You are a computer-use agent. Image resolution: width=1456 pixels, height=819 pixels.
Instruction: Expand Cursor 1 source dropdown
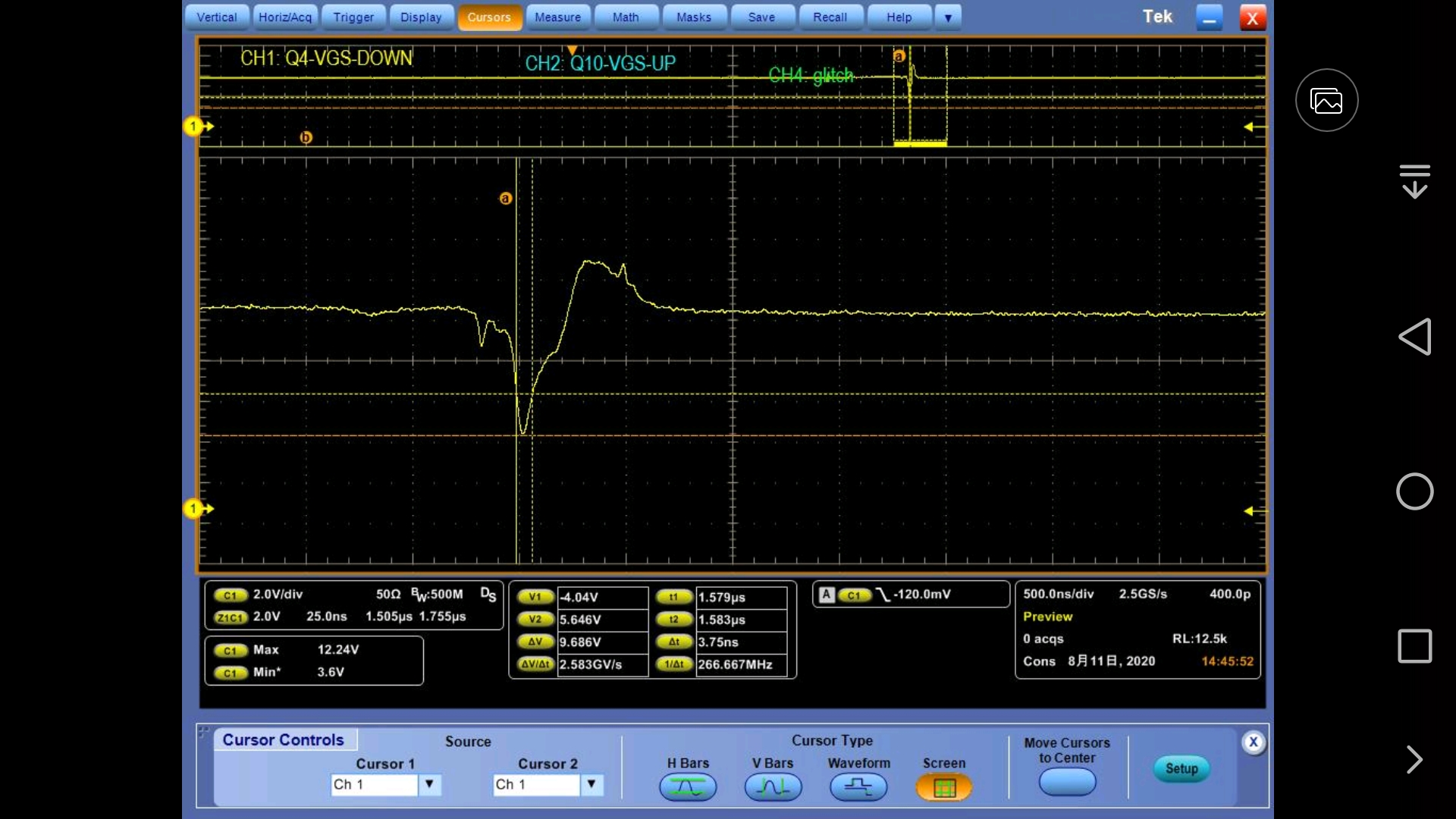[429, 784]
